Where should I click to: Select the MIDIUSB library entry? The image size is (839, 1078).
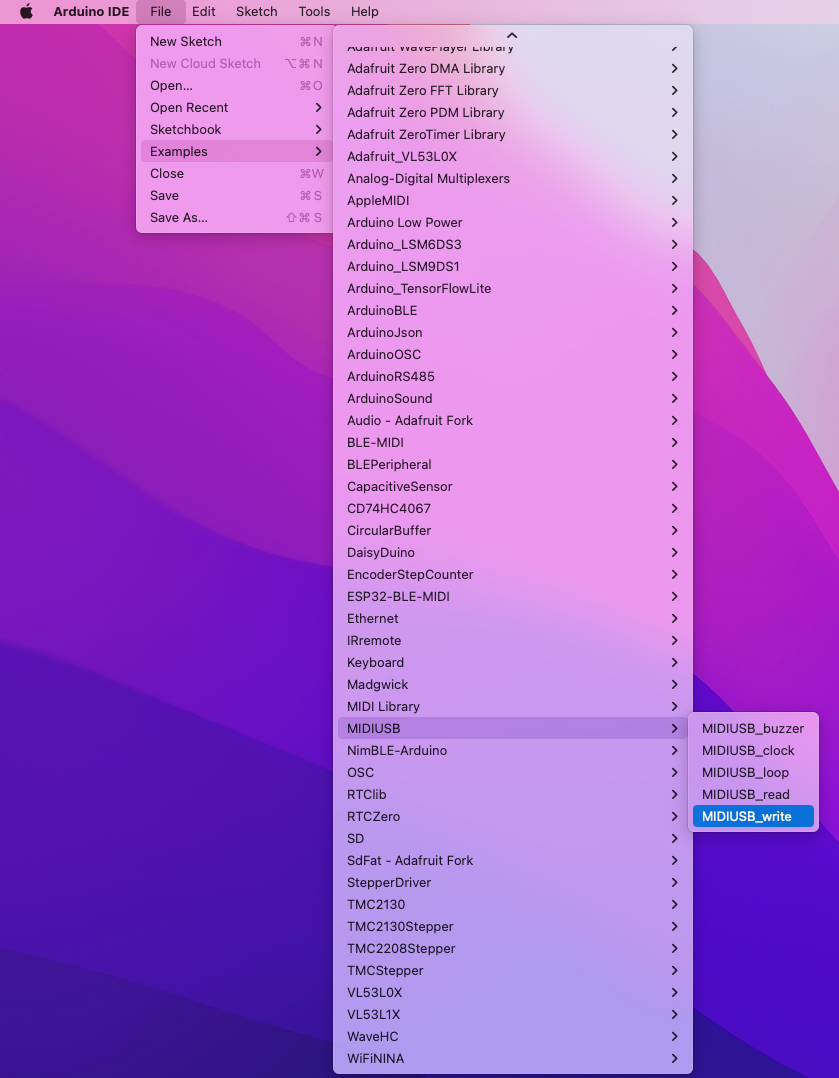coord(512,728)
